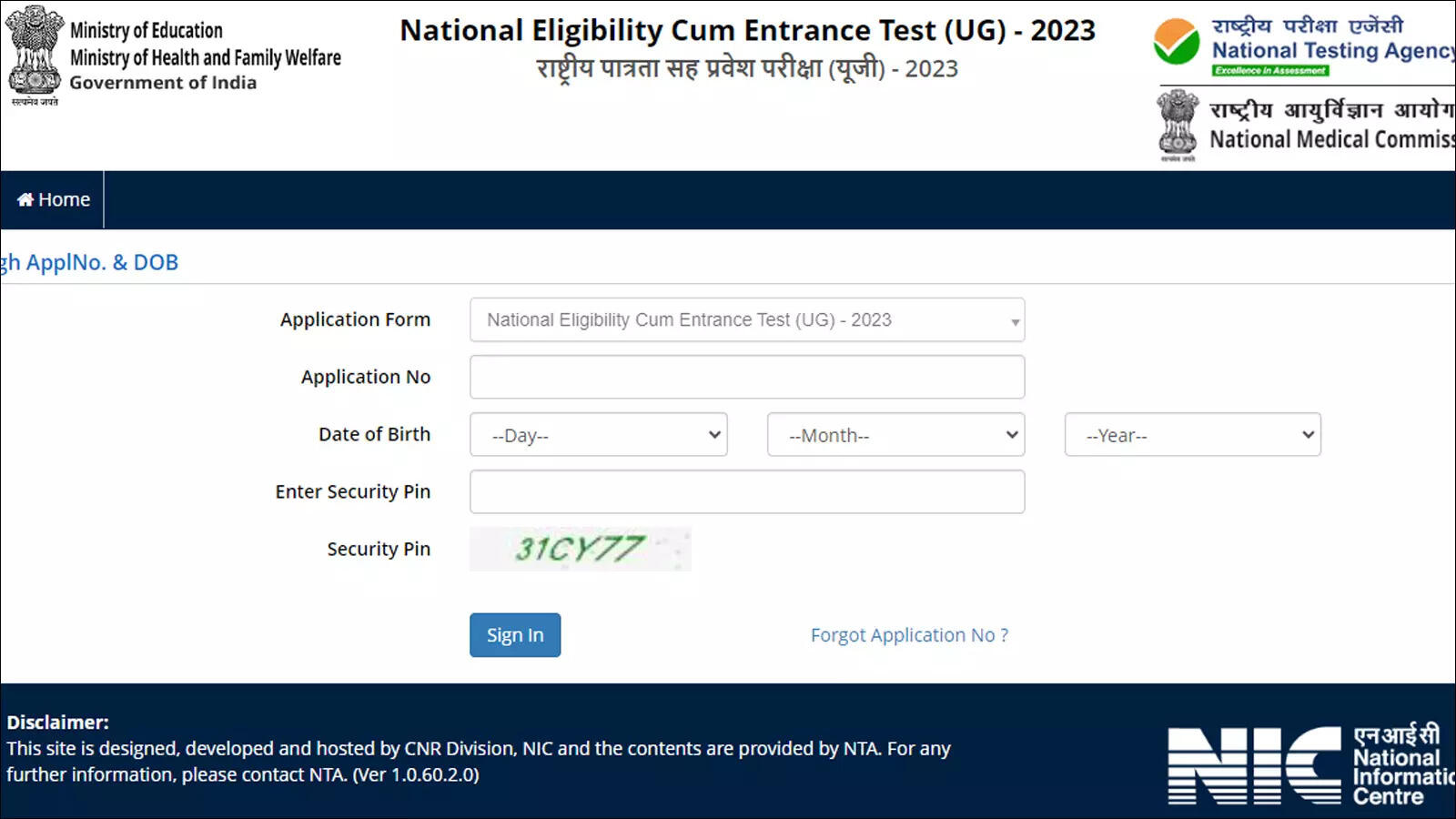Click the National Medical Commission emblem
The height and width of the screenshot is (819, 1456).
tap(1178, 126)
